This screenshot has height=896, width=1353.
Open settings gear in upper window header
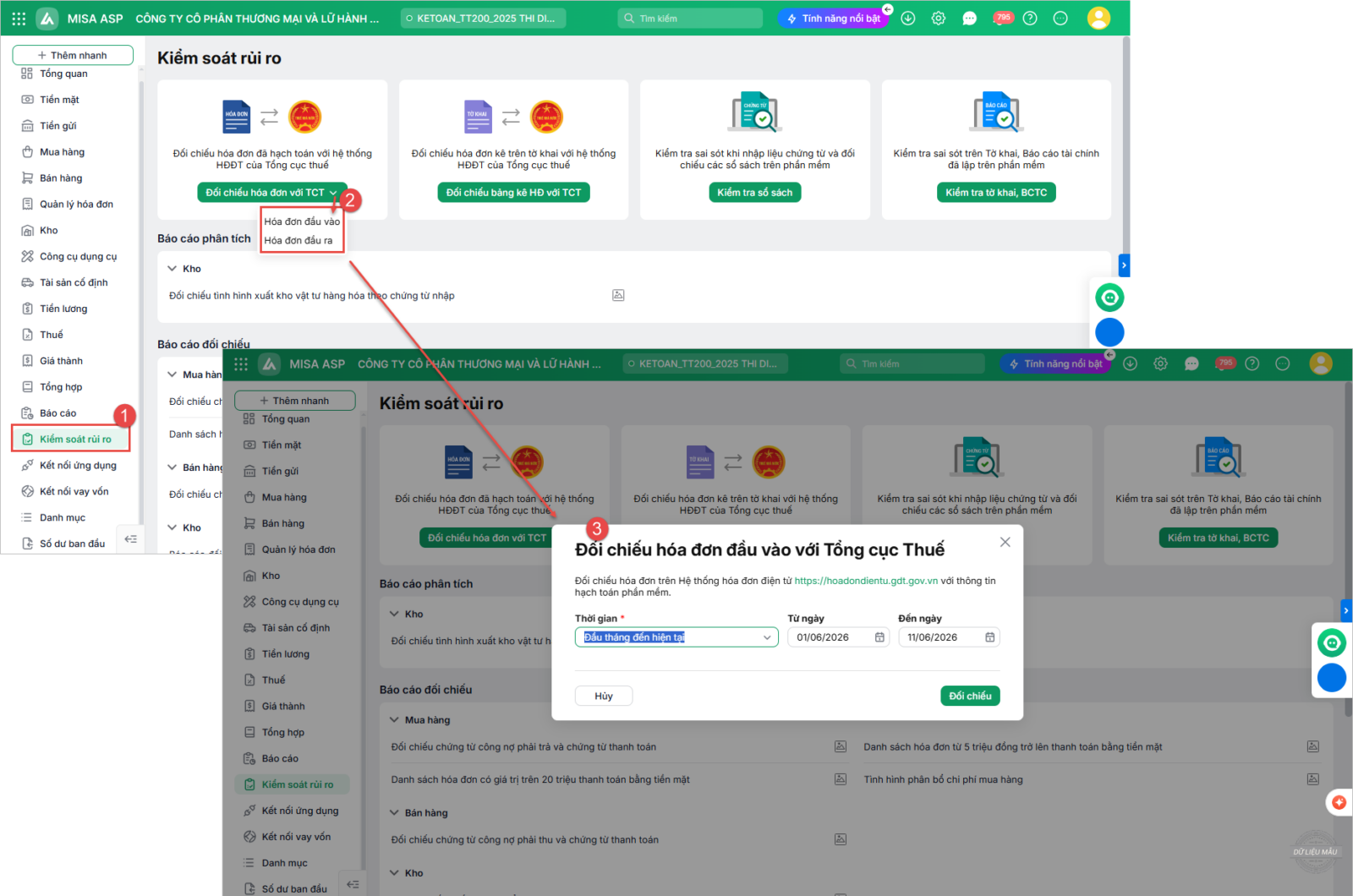pos(939,18)
